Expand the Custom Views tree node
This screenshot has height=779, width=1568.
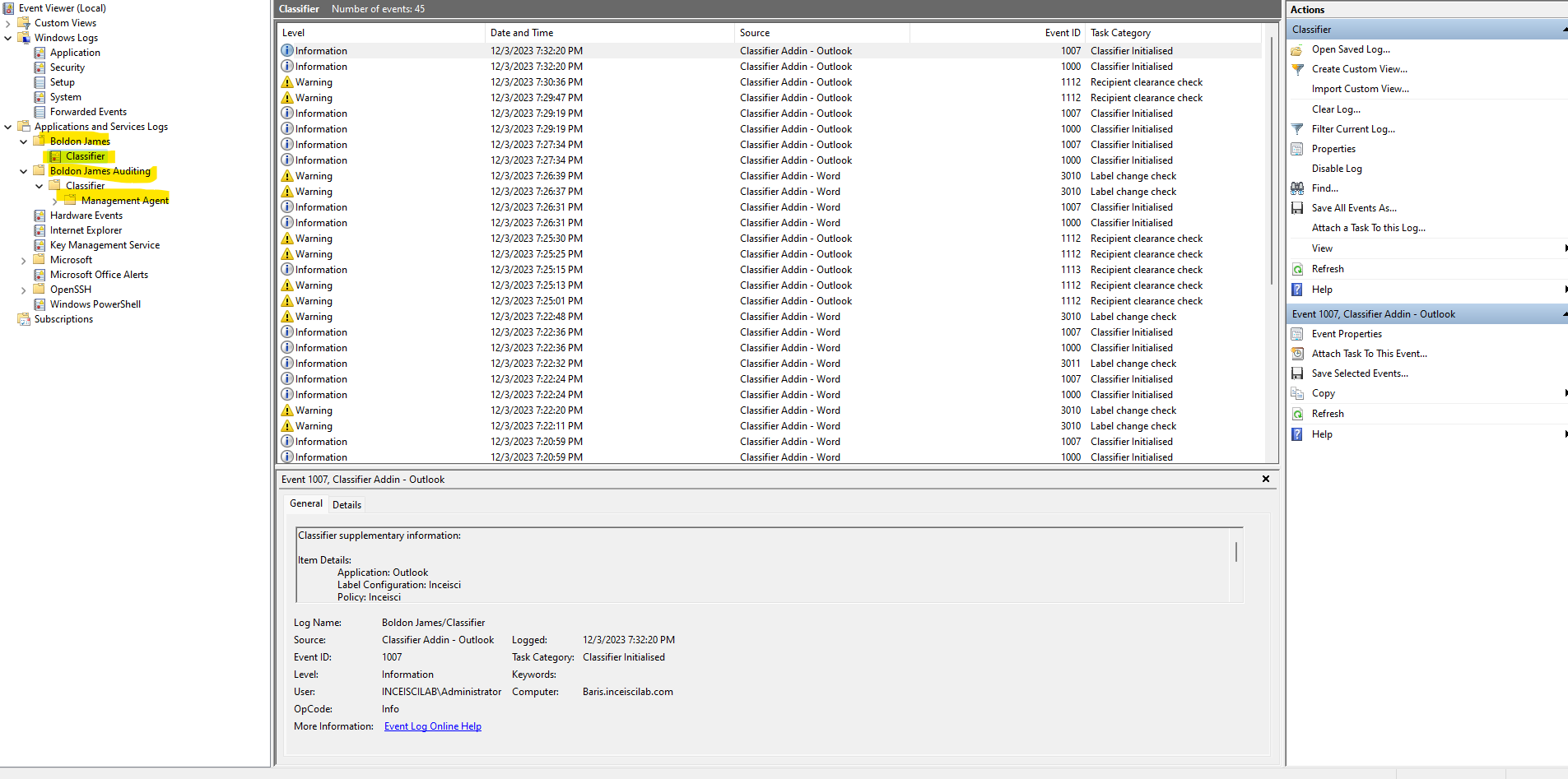click(x=8, y=23)
